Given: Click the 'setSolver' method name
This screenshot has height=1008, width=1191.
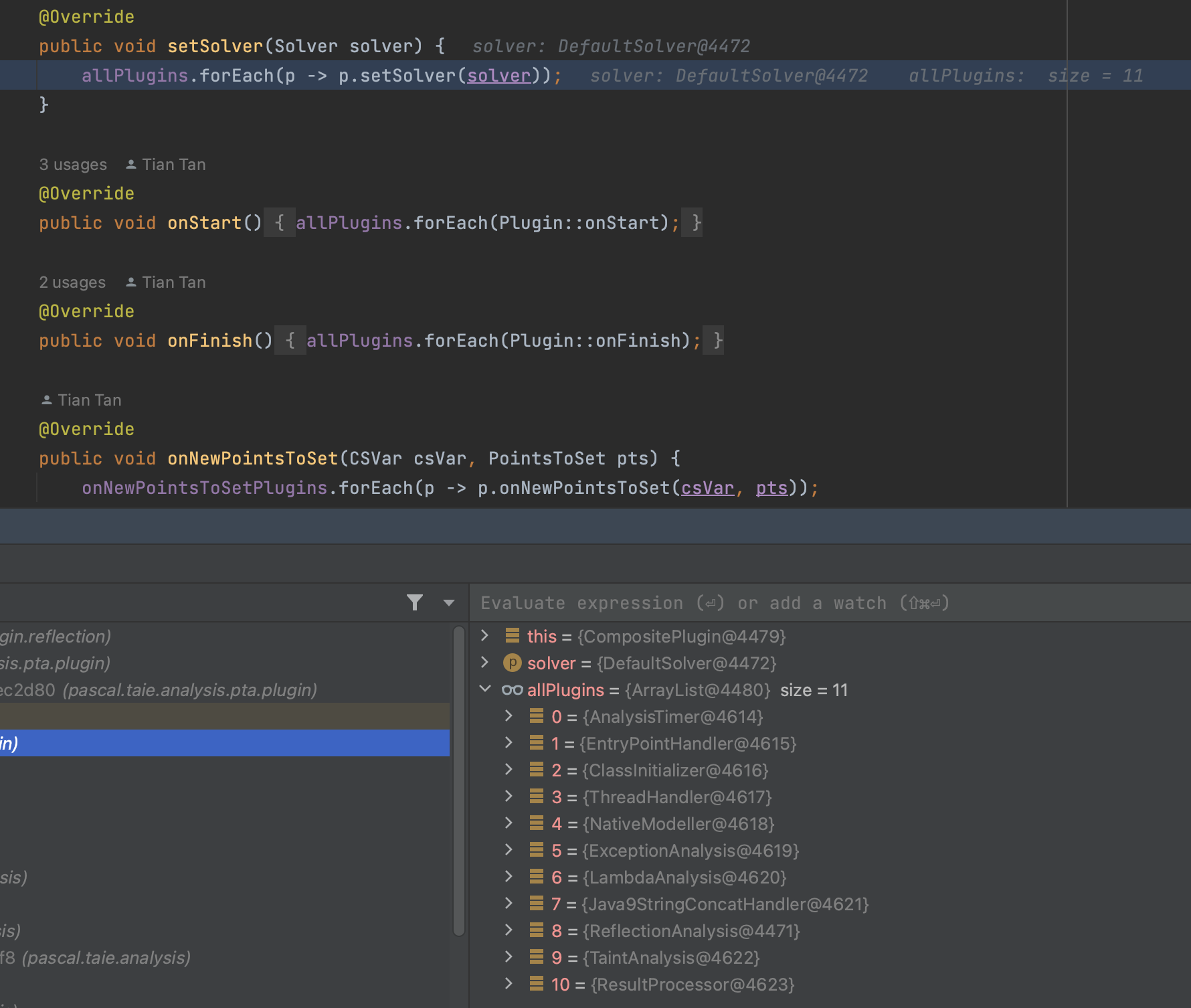Looking at the screenshot, I should (215, 46).
